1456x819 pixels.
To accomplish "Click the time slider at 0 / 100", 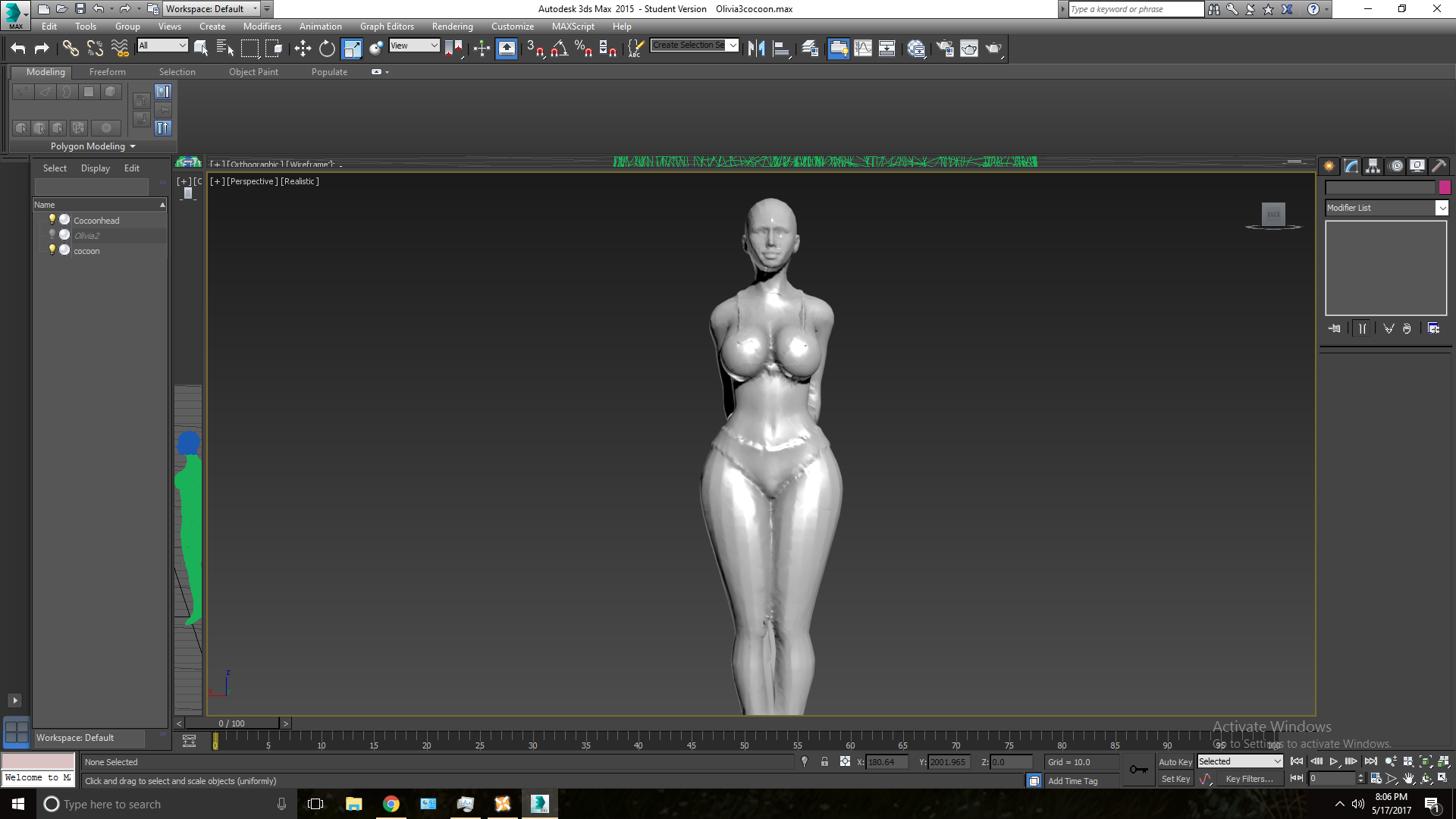I will coord(232,723).
